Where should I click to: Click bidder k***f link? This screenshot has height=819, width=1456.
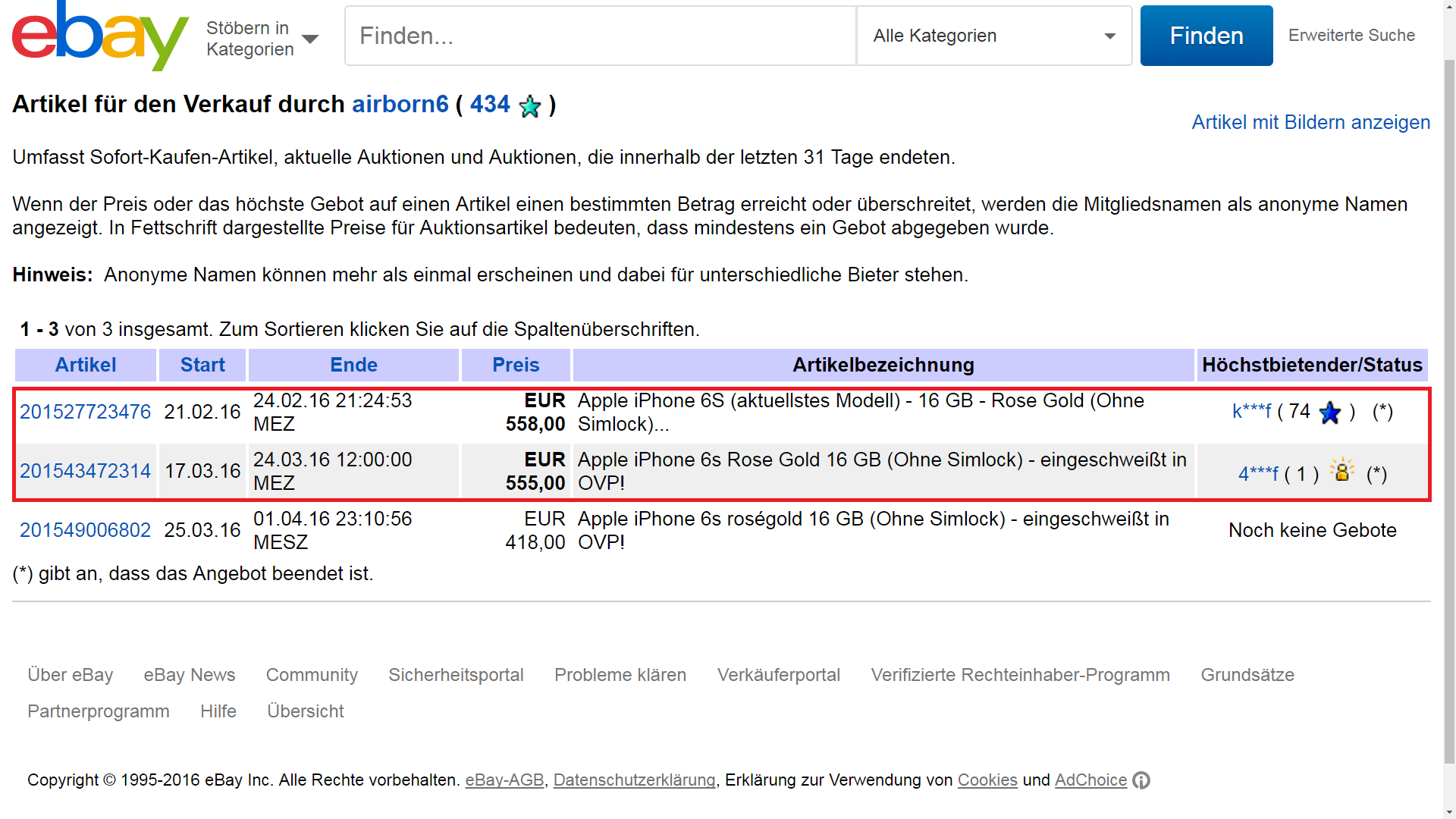tap(1251, 411)
